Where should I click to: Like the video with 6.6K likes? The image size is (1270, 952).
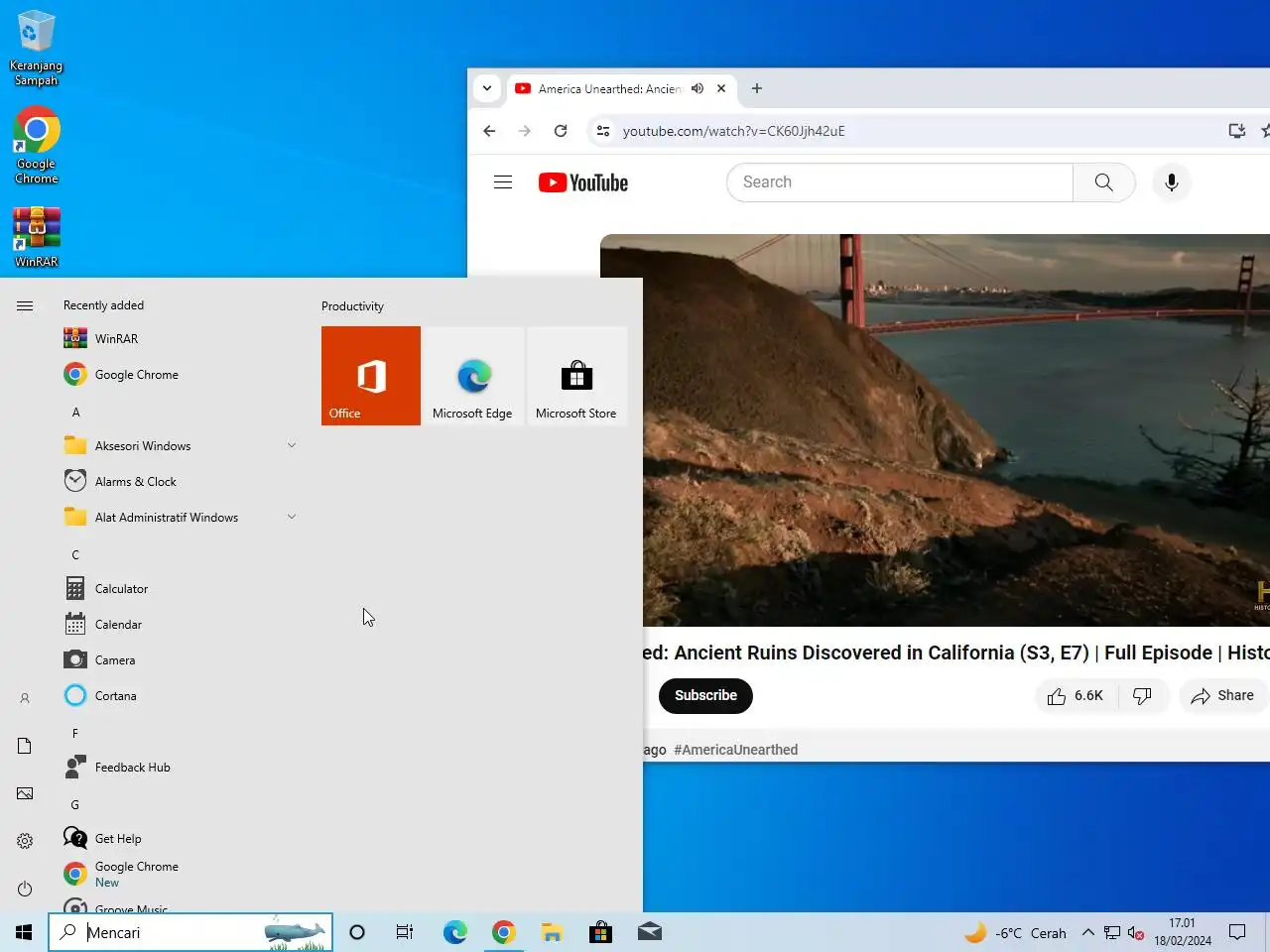[x=1077, y=696]
